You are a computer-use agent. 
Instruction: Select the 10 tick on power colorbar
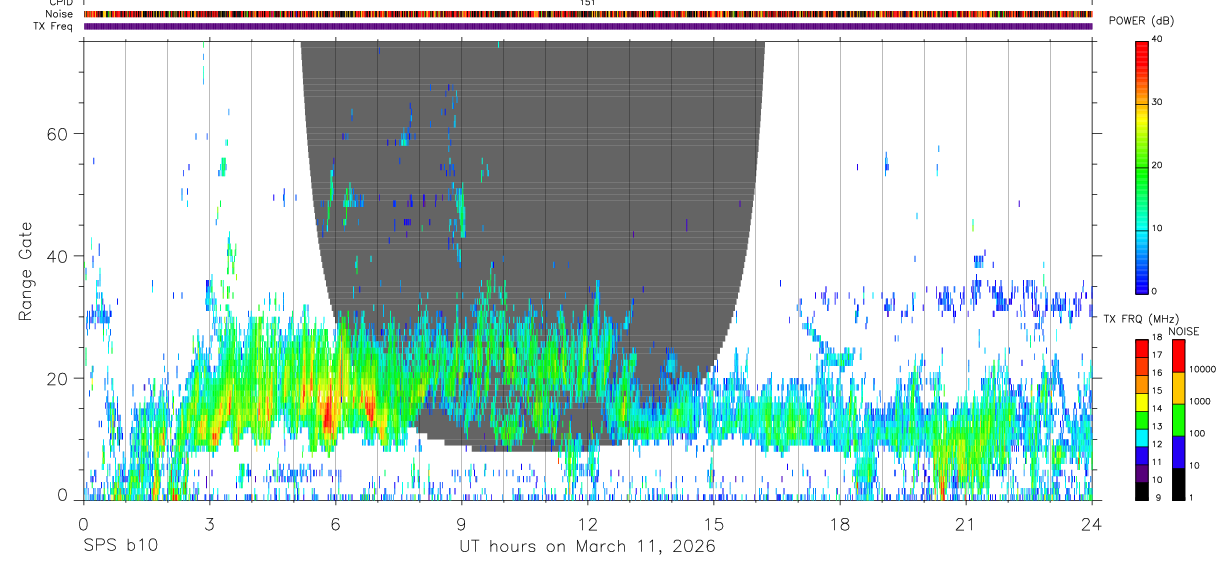click(1156, 228)
